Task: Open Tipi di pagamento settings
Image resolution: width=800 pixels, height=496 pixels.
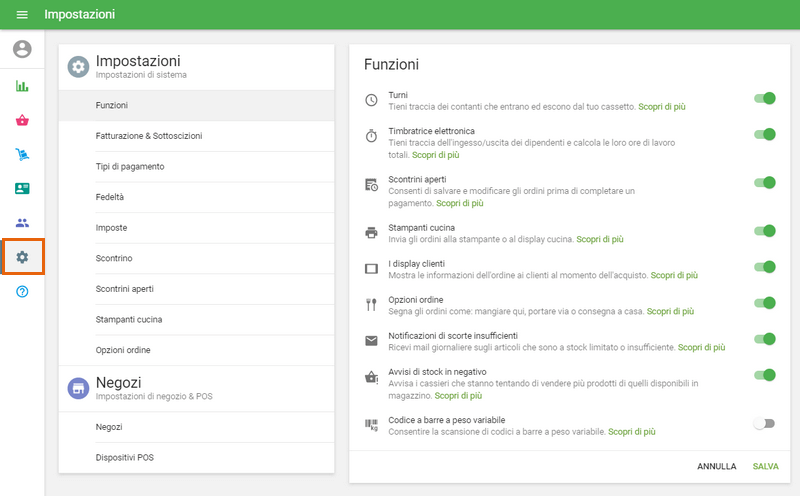Action: (x=130, y=166)
